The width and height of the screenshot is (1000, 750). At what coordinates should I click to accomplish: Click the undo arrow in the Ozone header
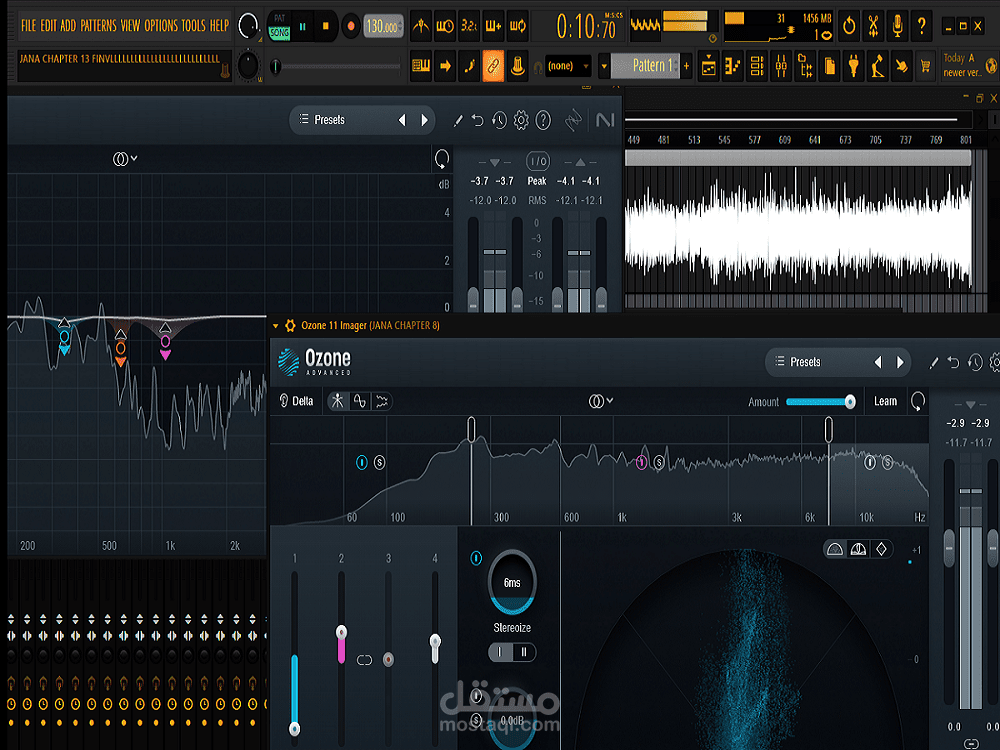[x=951, y=362]
